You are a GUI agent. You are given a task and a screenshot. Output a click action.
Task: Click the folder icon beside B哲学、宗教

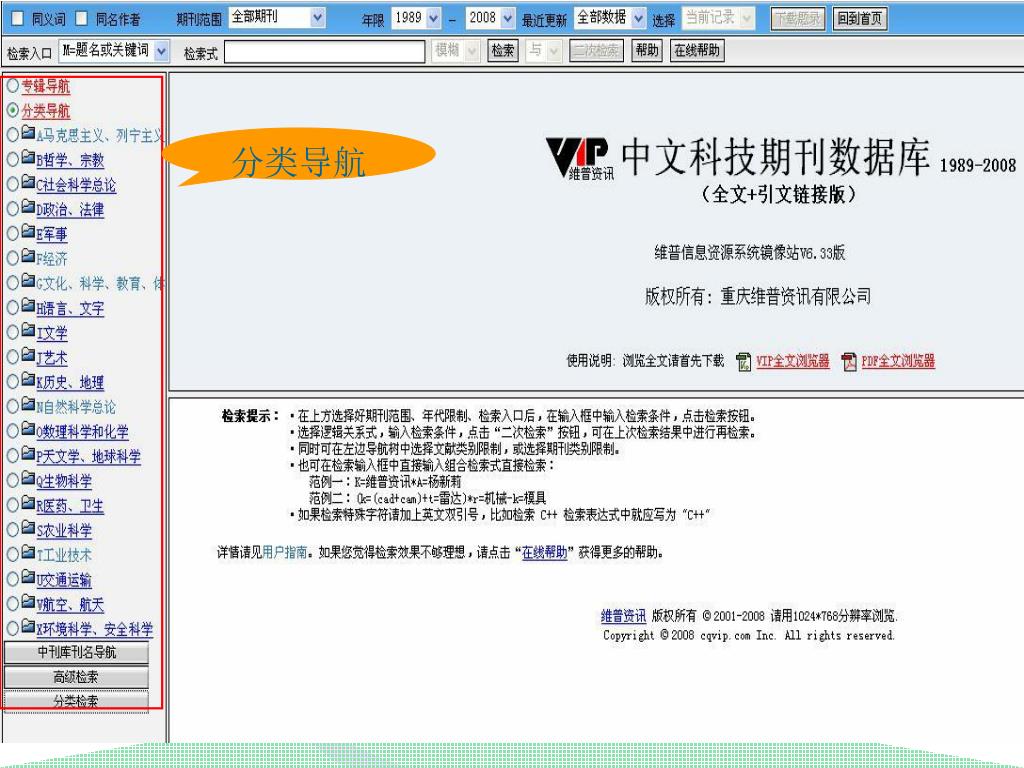click(x=28, y=157)
